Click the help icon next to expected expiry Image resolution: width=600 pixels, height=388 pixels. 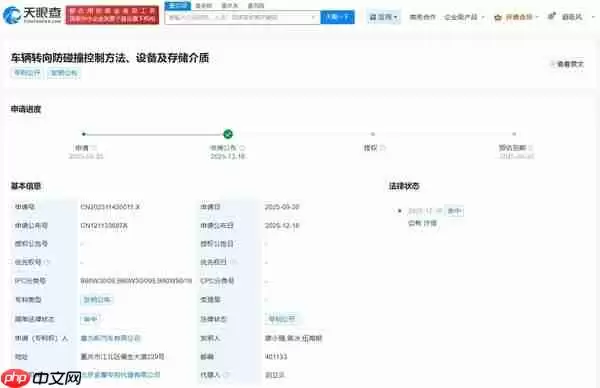(531, 148)
